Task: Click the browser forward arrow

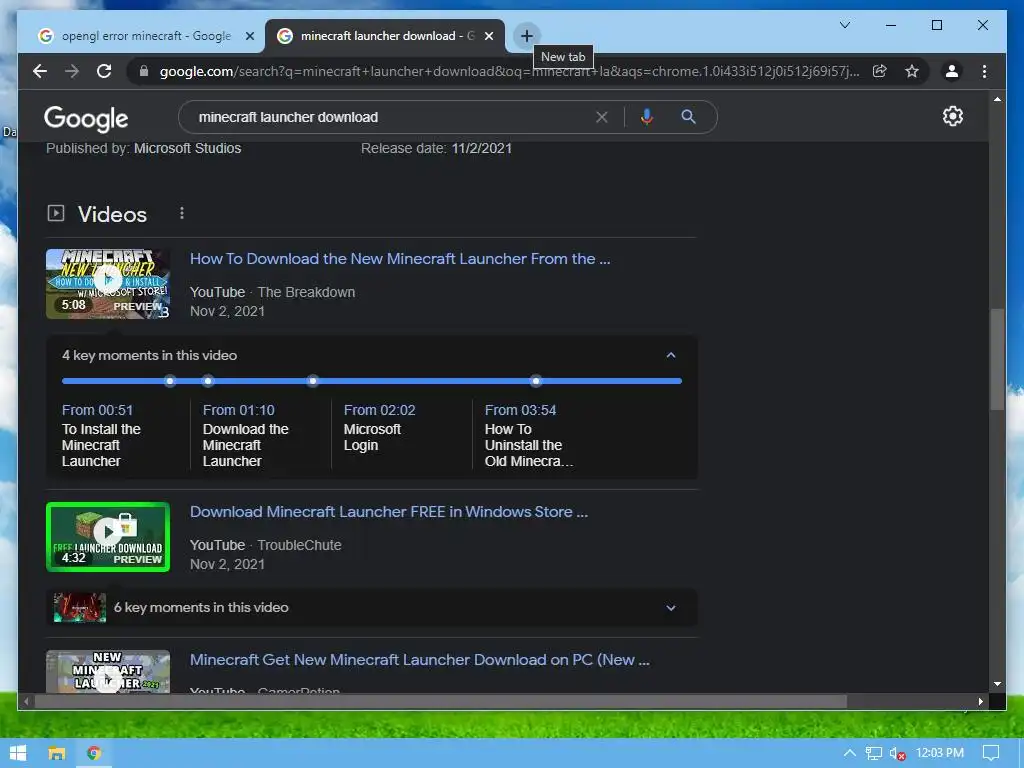Action: [x=72, y=71]
